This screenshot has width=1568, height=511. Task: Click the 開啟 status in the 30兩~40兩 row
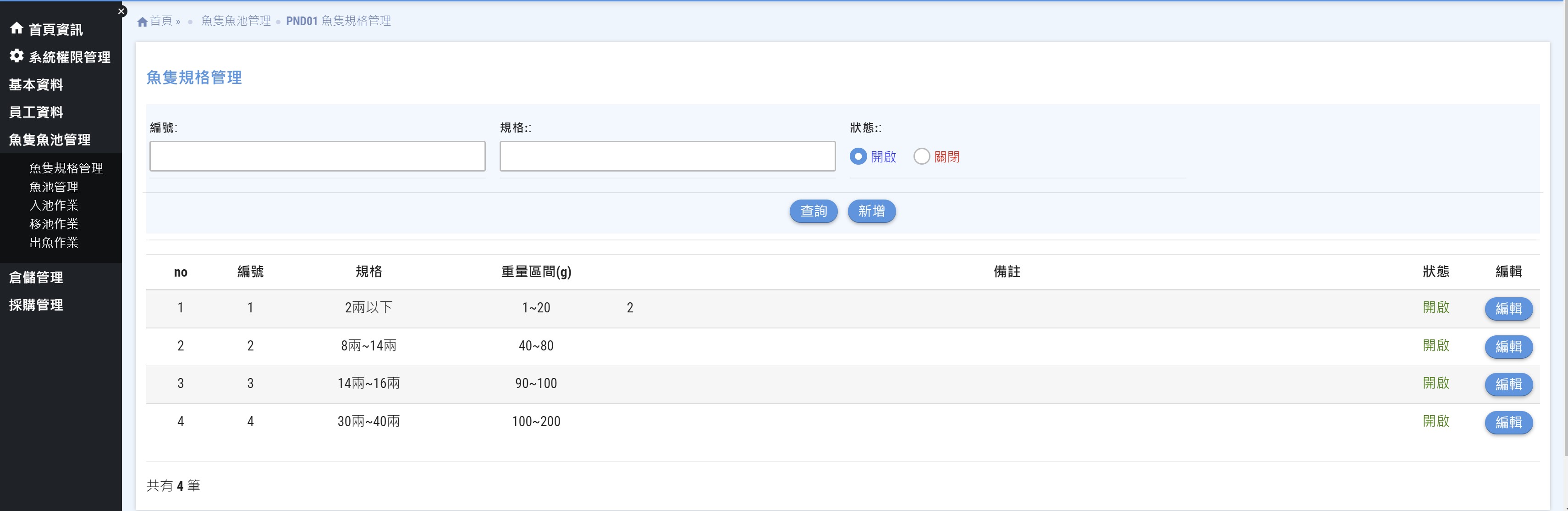pyautogui.click(x=1436, y=422)
